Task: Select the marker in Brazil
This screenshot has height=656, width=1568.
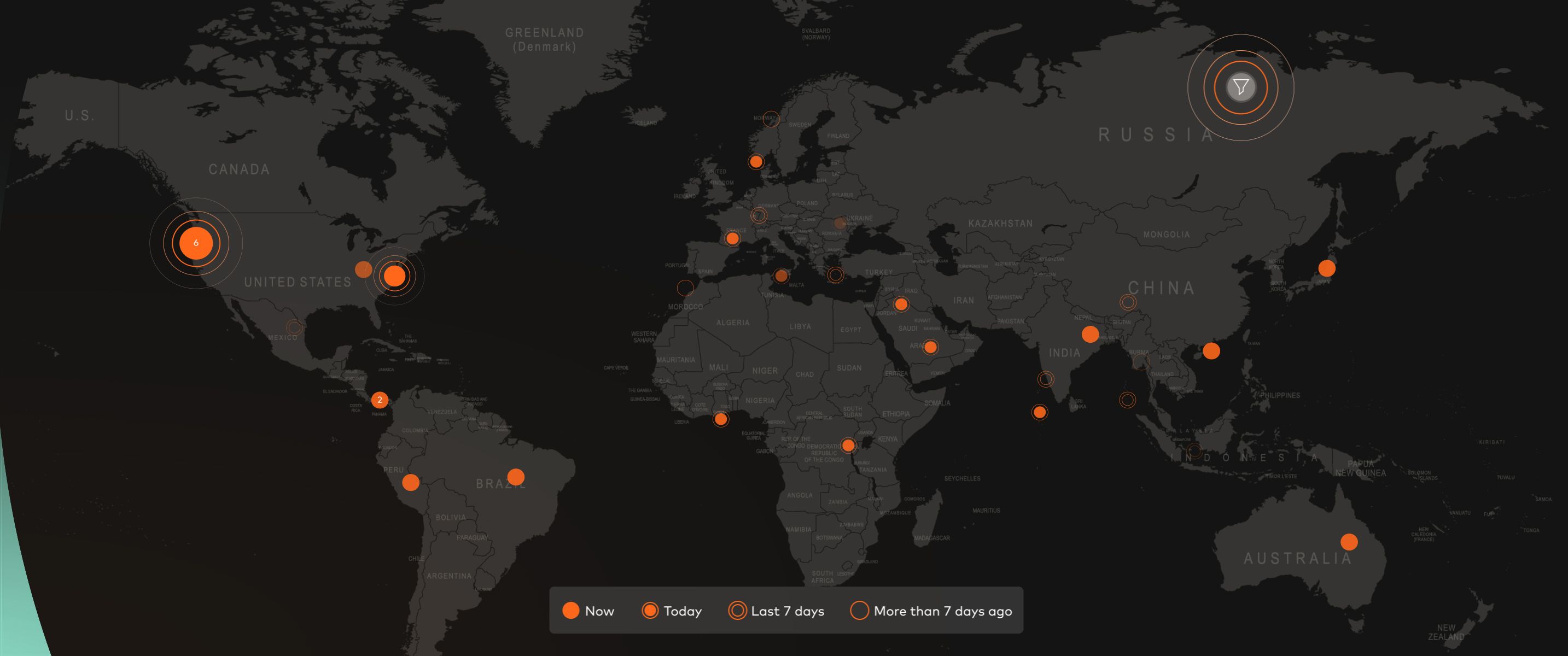Action: click(x=516, y=477)
